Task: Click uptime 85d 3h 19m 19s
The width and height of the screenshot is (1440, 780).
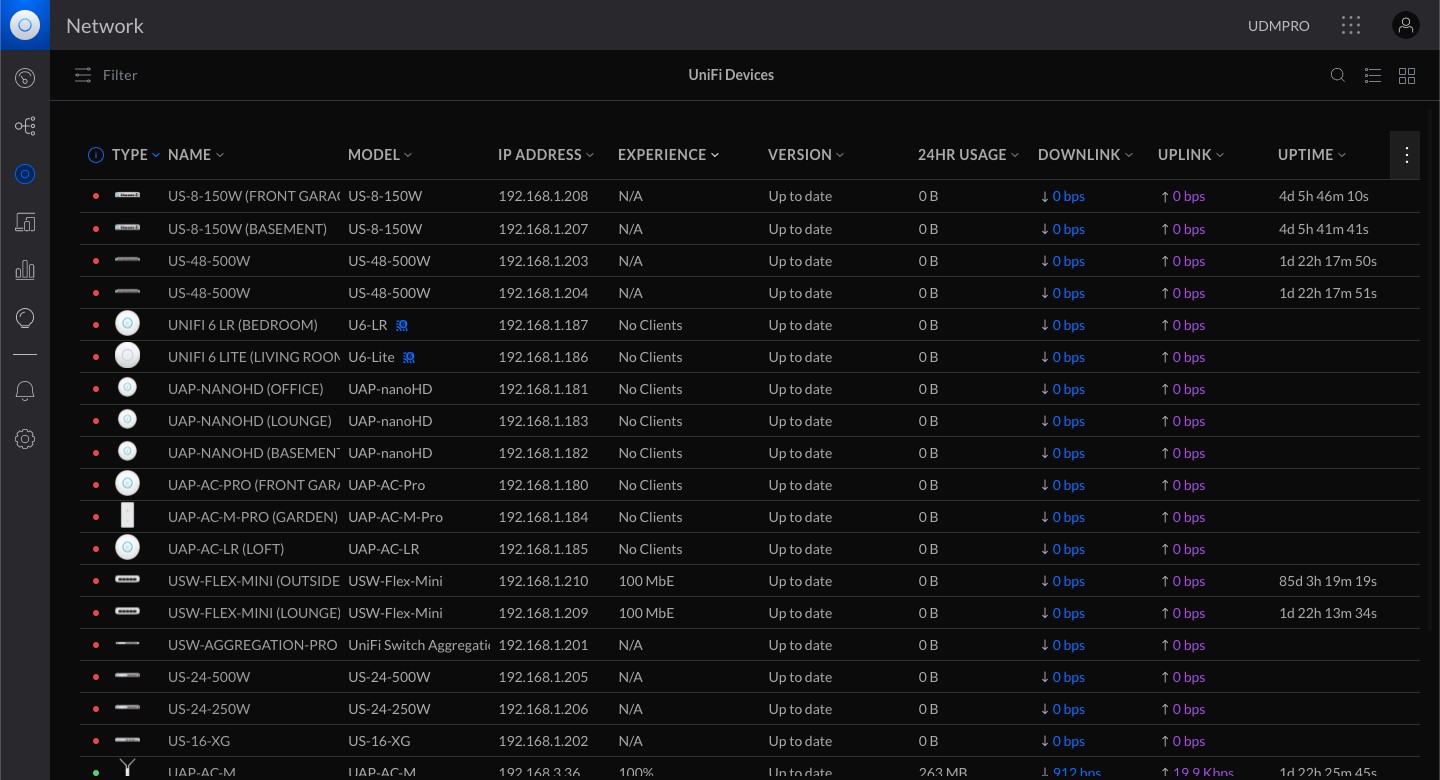Action: [1328, 581]
